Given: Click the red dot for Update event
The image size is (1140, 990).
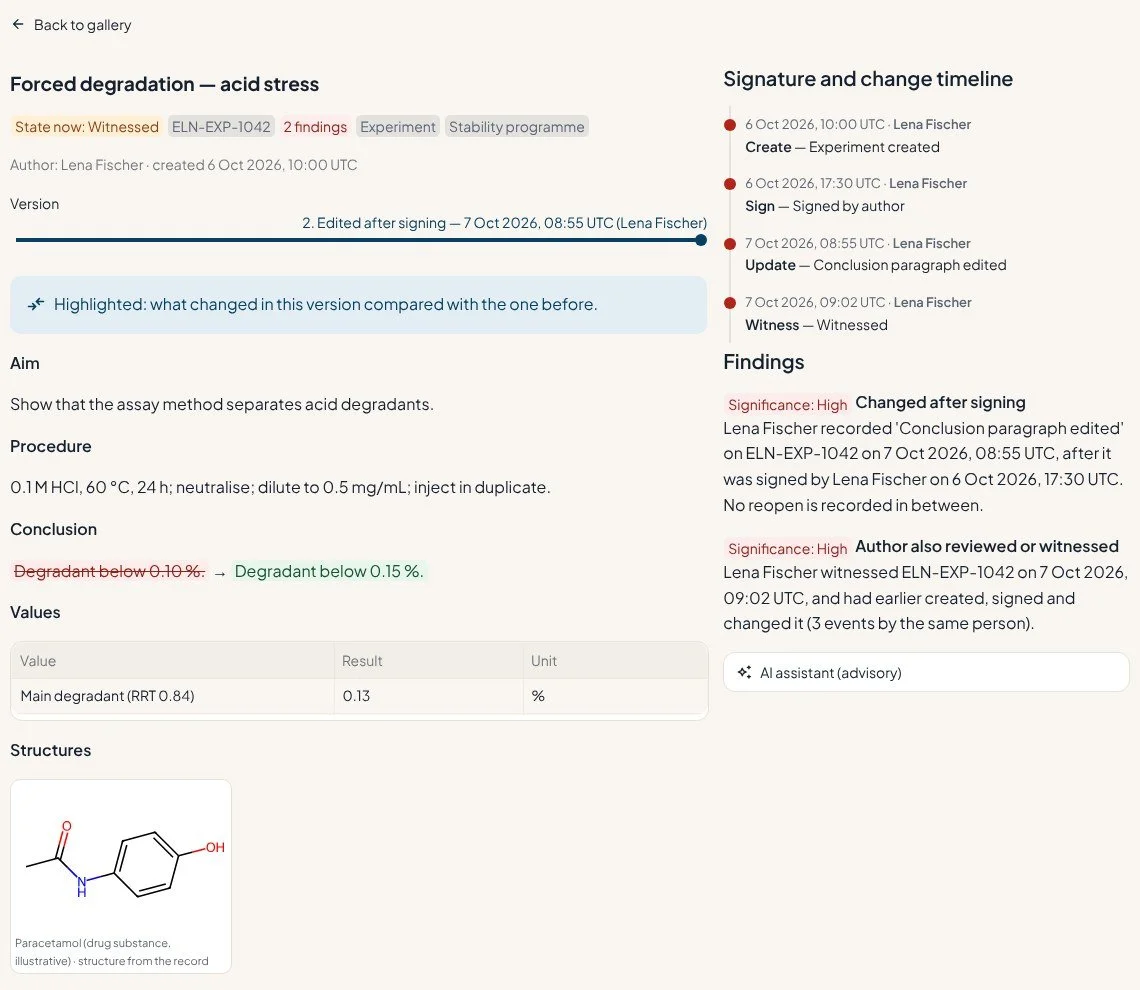Looking at the screenshot, I should (x=730, y=244).
